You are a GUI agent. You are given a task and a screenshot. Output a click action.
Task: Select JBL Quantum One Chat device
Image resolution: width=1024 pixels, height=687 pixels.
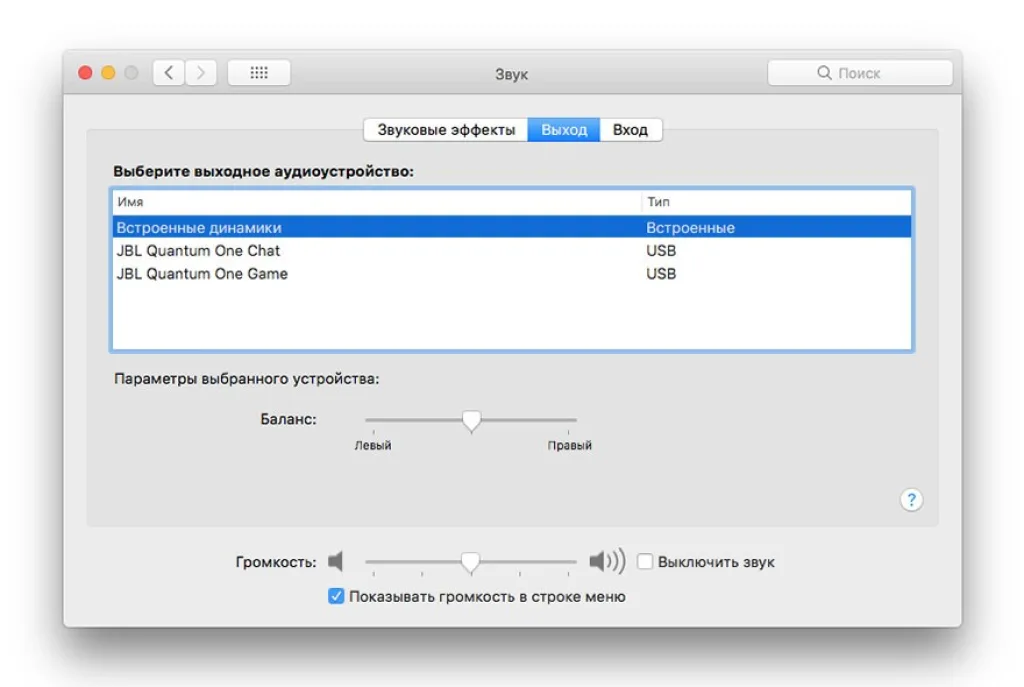tap(512, 251)
